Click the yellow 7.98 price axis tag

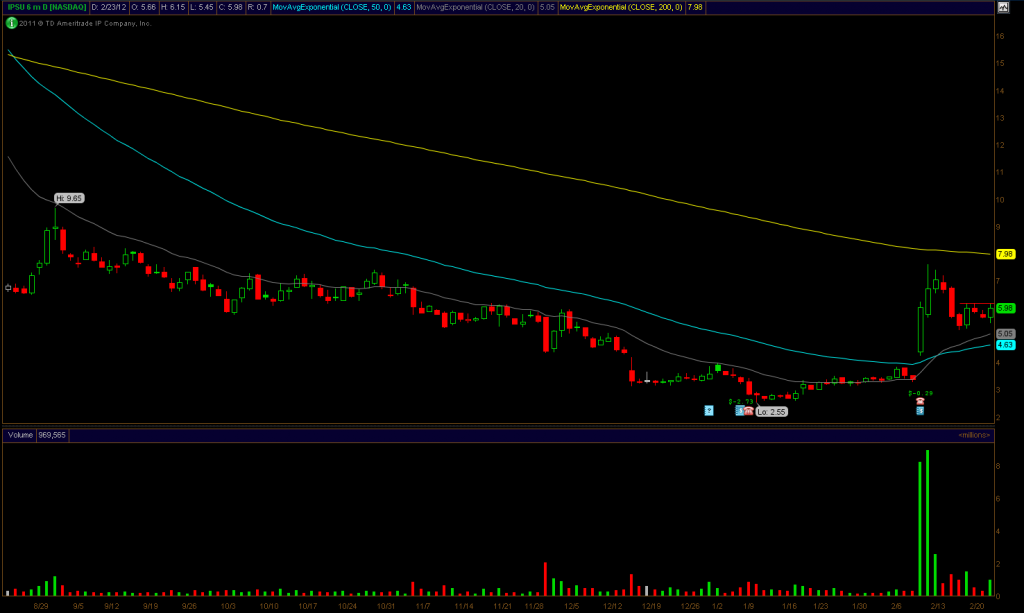[x=1005, y=254]
